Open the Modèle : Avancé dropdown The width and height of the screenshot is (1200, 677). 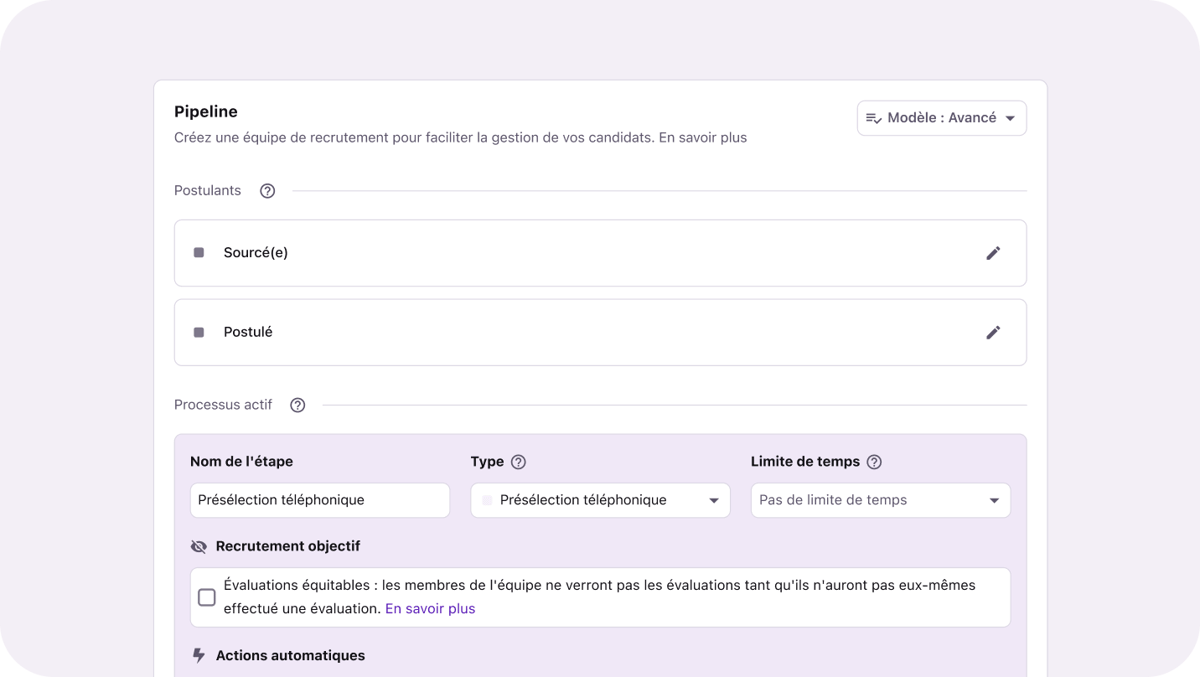tap(941, 118)
